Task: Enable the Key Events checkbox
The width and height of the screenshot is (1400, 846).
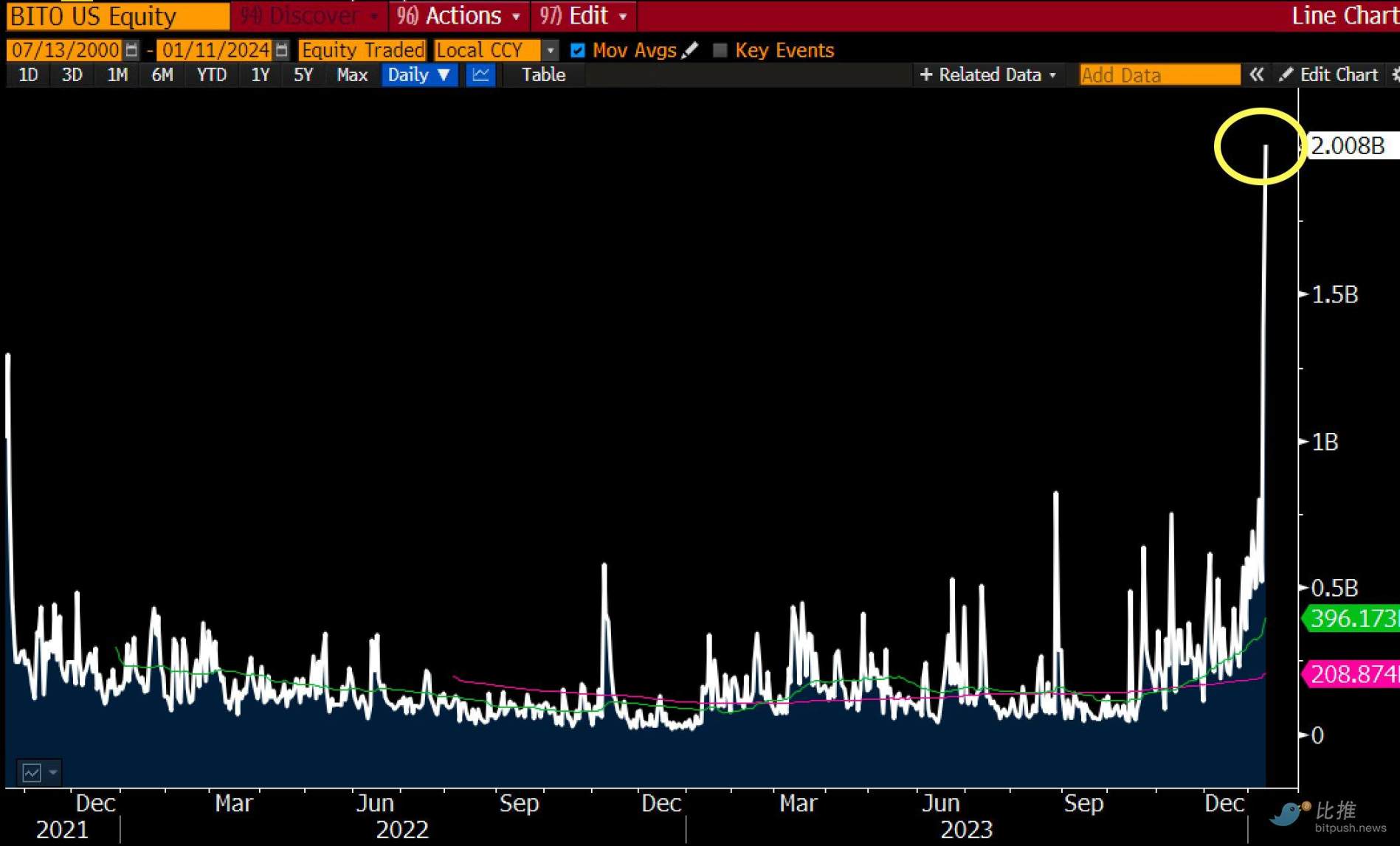Action: tap(720, 50)
